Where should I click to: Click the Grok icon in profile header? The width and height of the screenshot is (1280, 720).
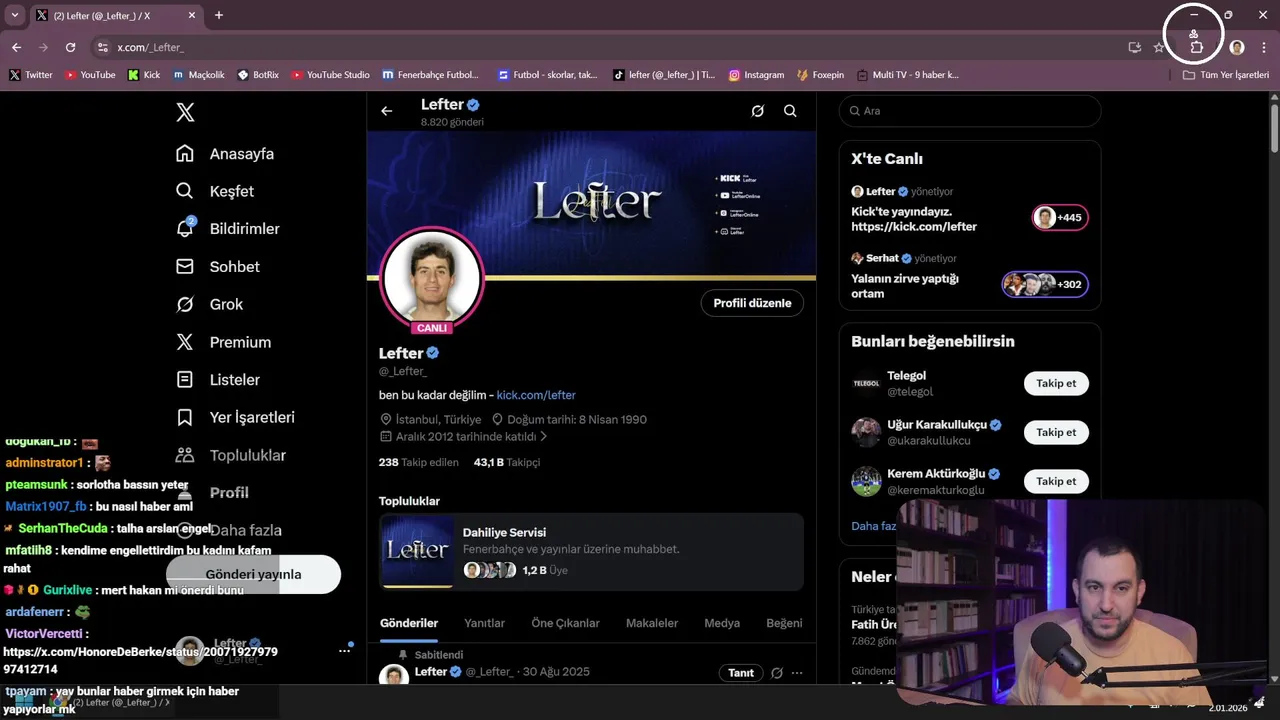tap(757, 111)
